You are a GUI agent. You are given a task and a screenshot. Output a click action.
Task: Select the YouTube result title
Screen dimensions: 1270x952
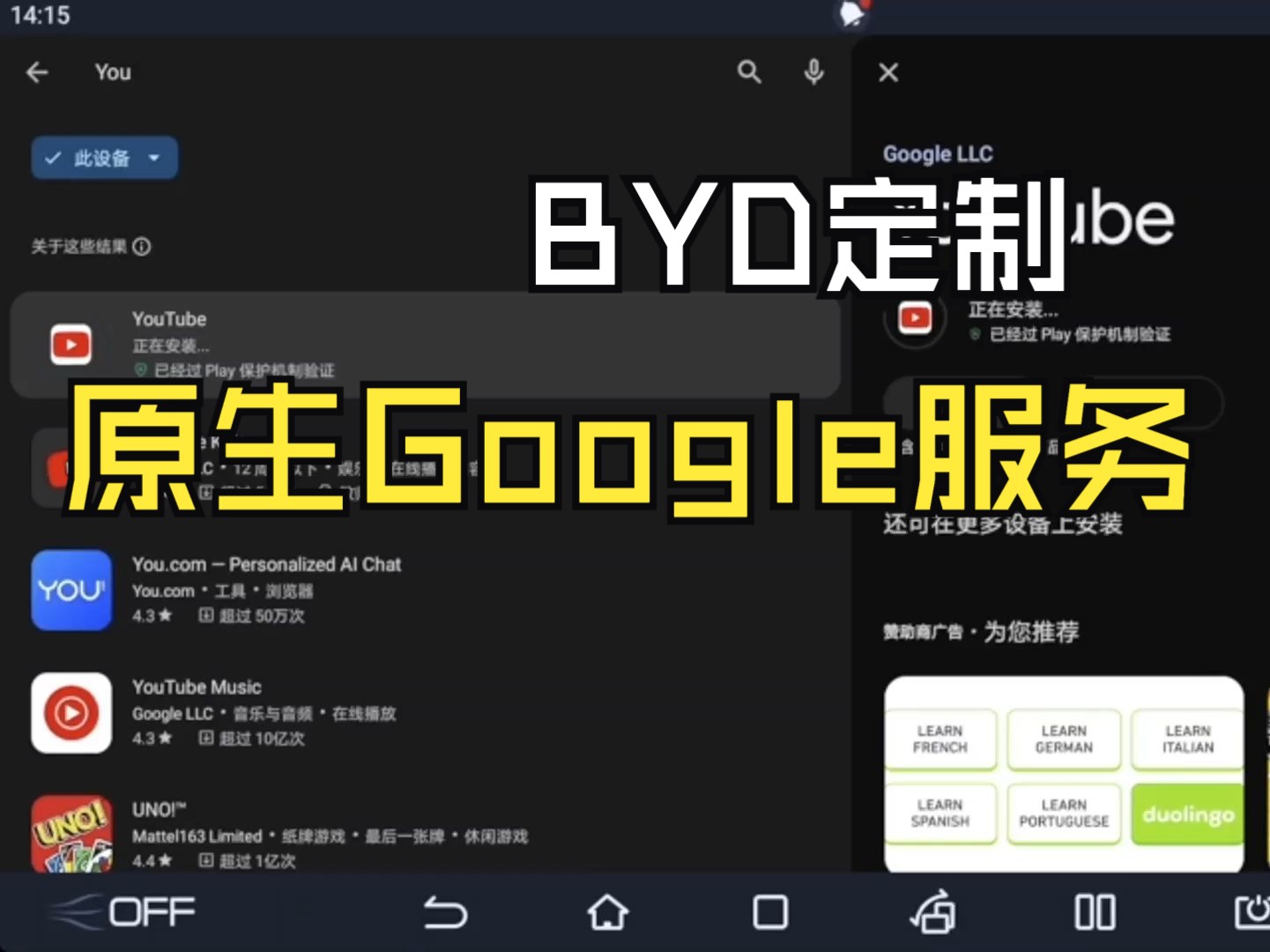click(169, 319)
